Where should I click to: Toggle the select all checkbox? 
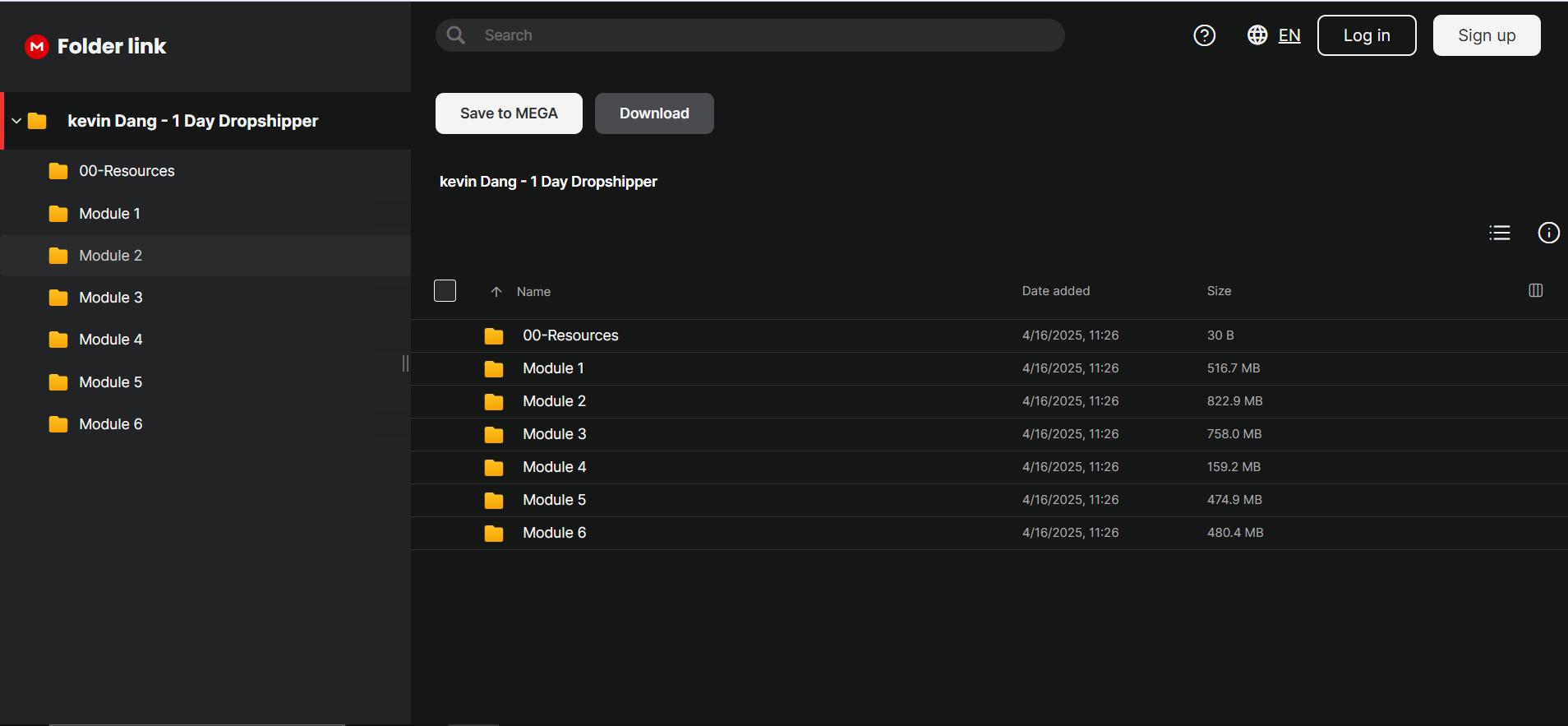445,290
